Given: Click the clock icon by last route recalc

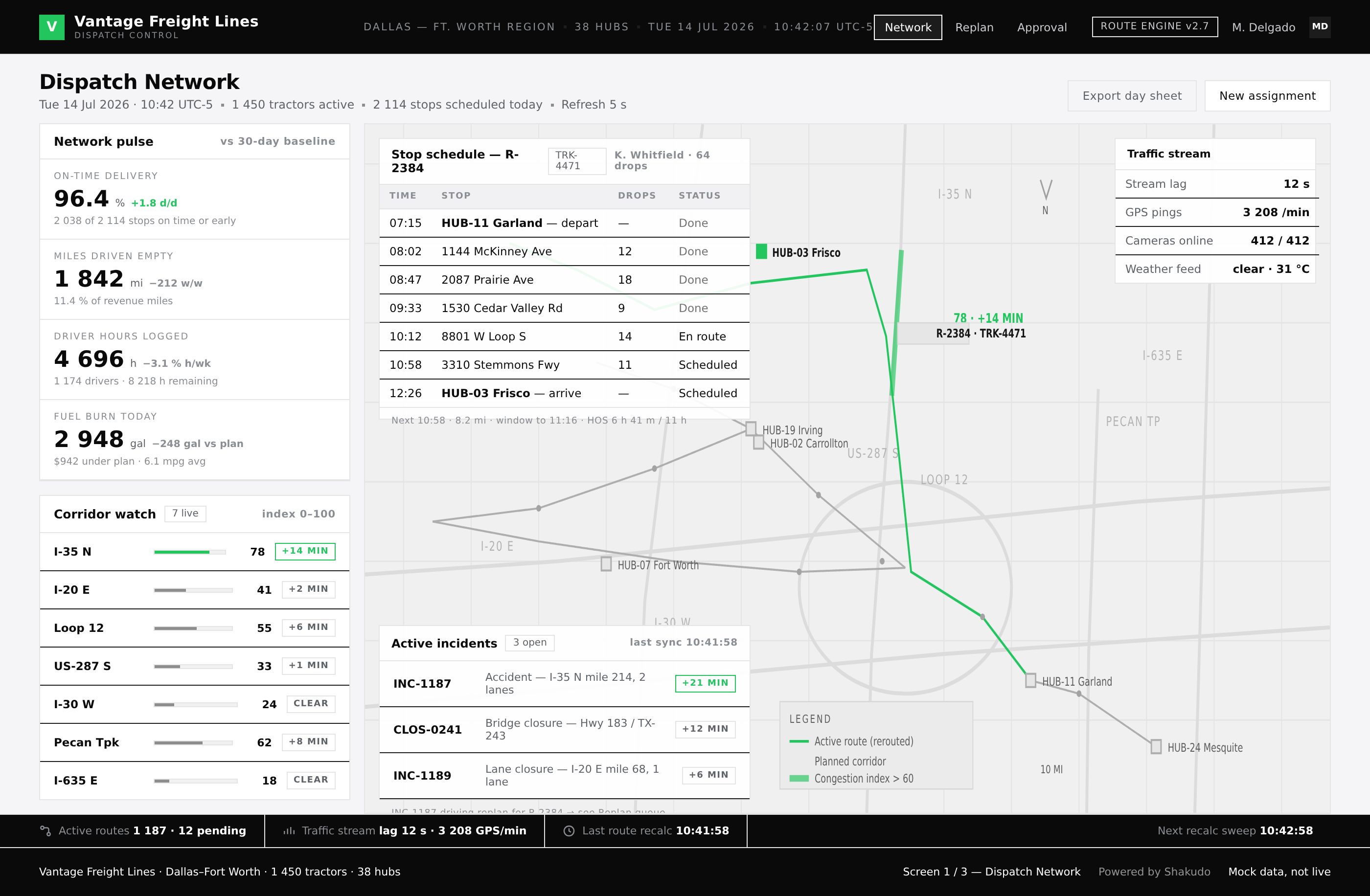Looking at the screenshot, I should click(569, 830).
